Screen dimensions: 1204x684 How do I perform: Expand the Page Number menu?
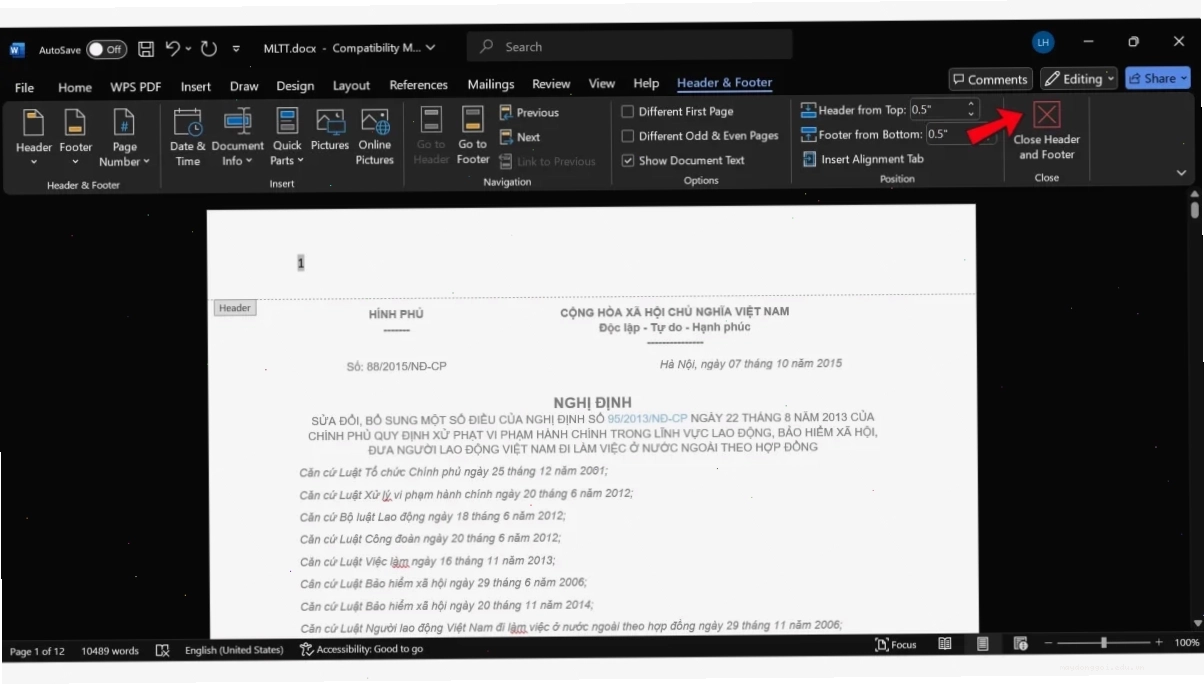[124, 137]
